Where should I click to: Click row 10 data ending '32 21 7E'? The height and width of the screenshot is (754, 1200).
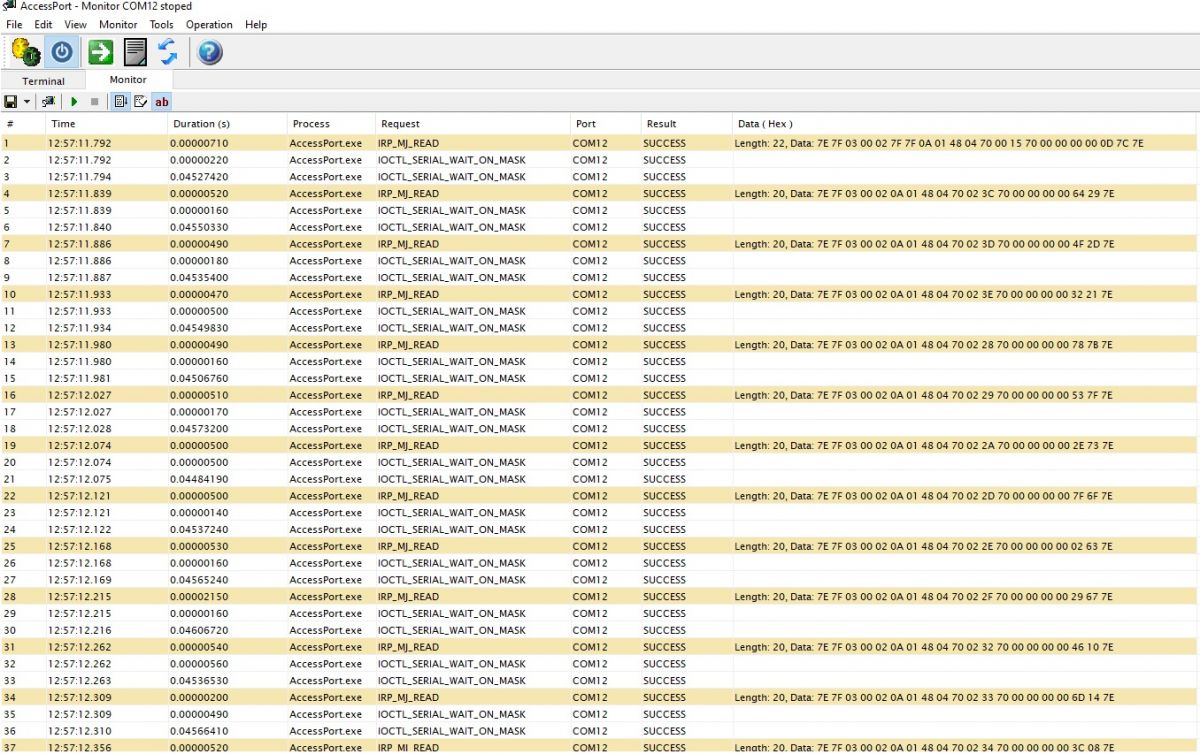click(x=923, y=295)
